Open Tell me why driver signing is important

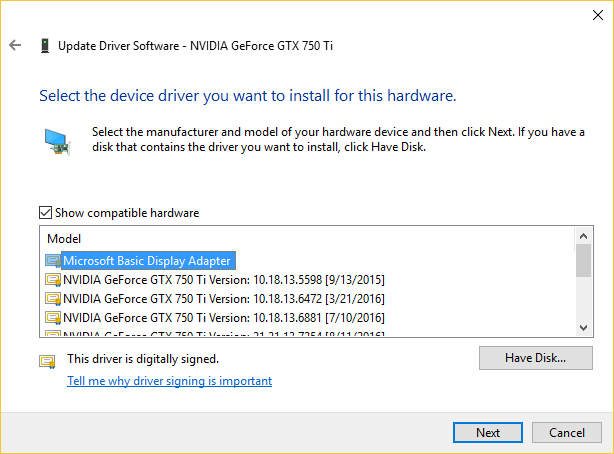pos(170,381)
